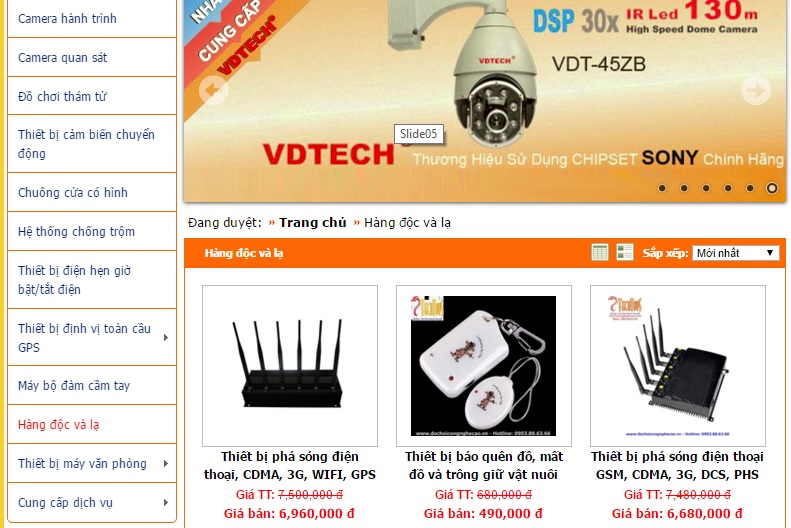The image size is (791, 528).
Task: Open the pet keychain tracker product image
Action: pos(483,366)
